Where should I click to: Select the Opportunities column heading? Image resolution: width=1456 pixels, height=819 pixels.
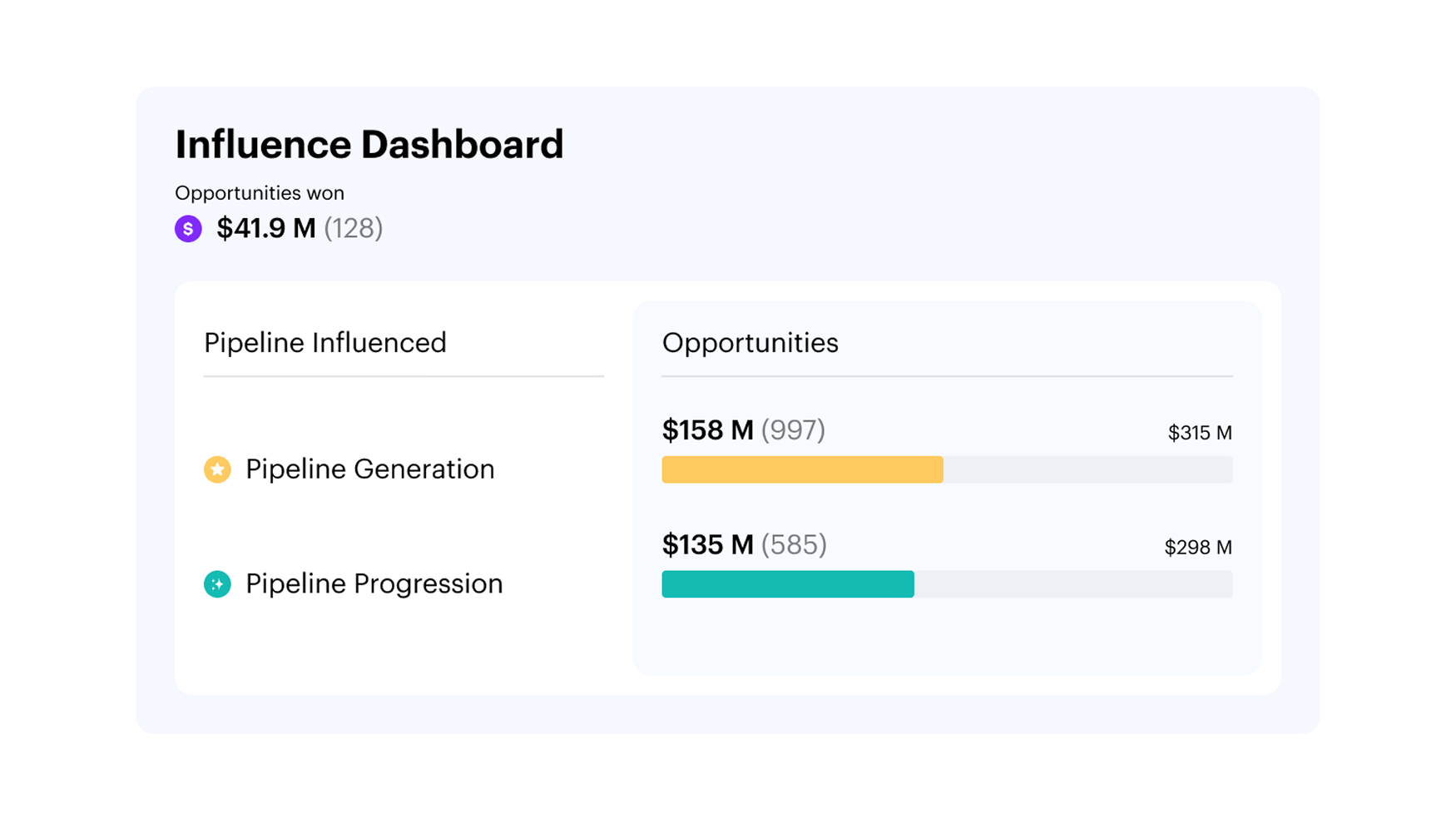tap(750, 343)
